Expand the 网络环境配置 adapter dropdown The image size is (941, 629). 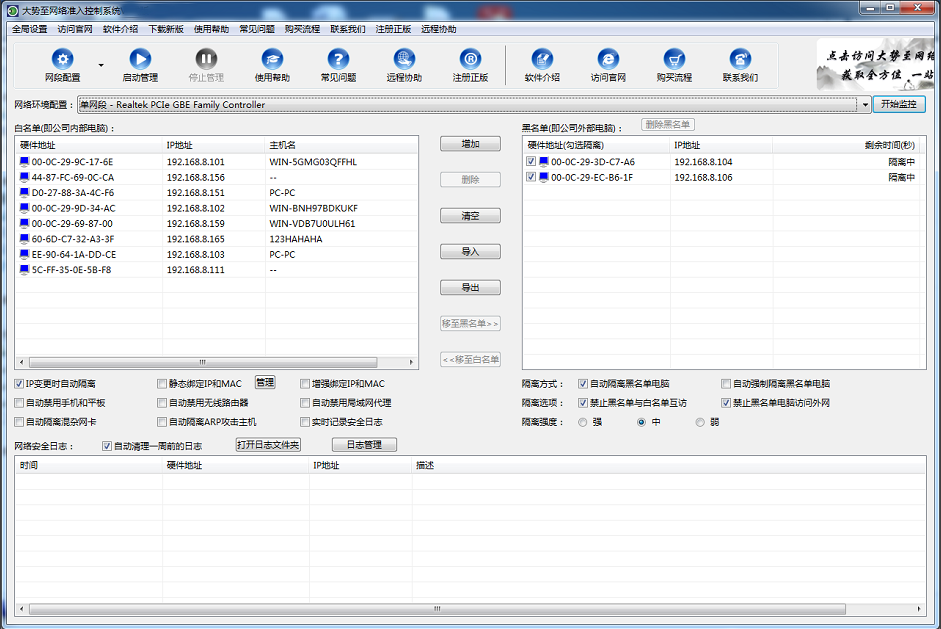[865, 104]
